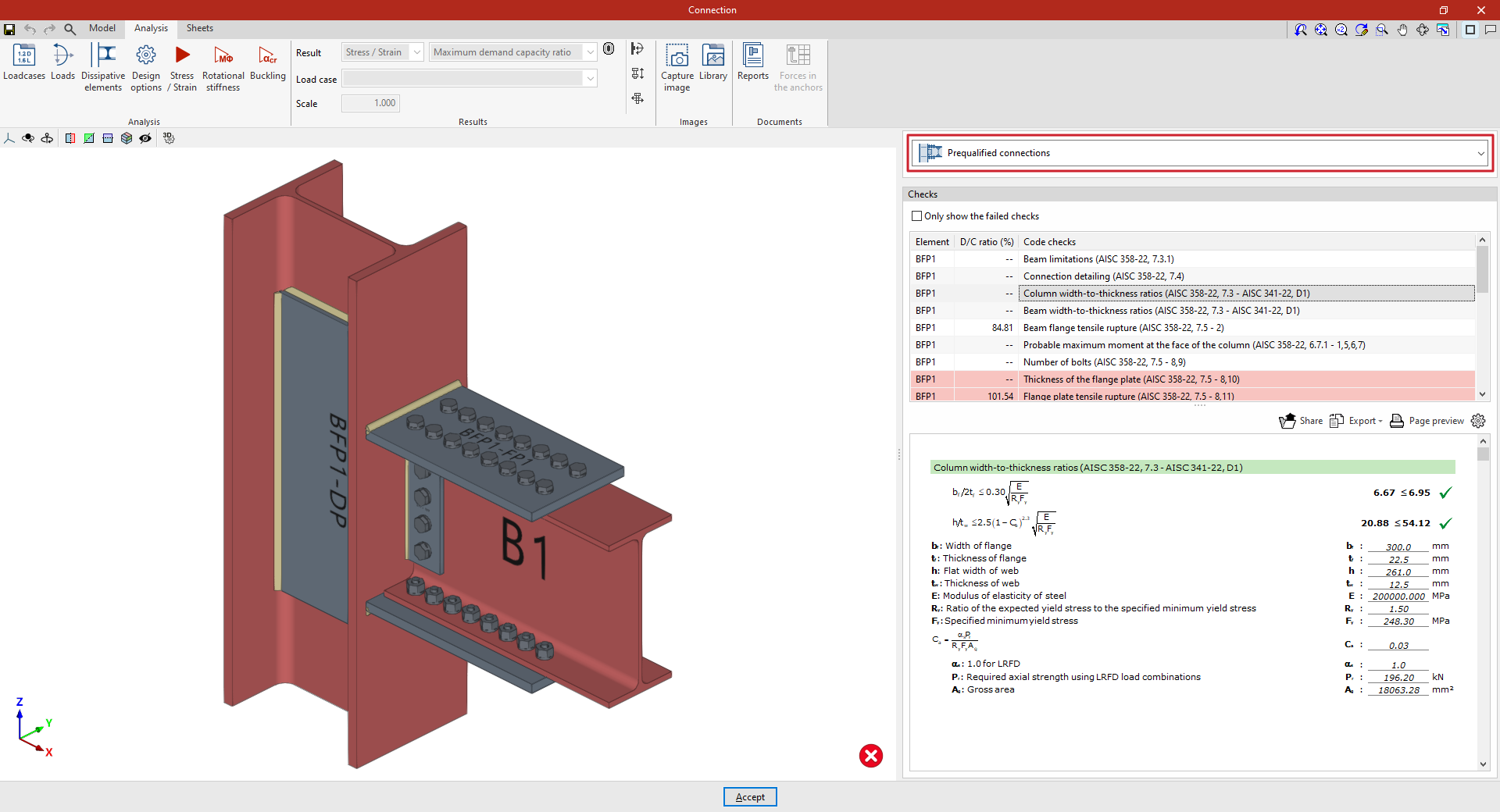Click the Scale value field
The image size is (1500, 812).
coord(370,103)
